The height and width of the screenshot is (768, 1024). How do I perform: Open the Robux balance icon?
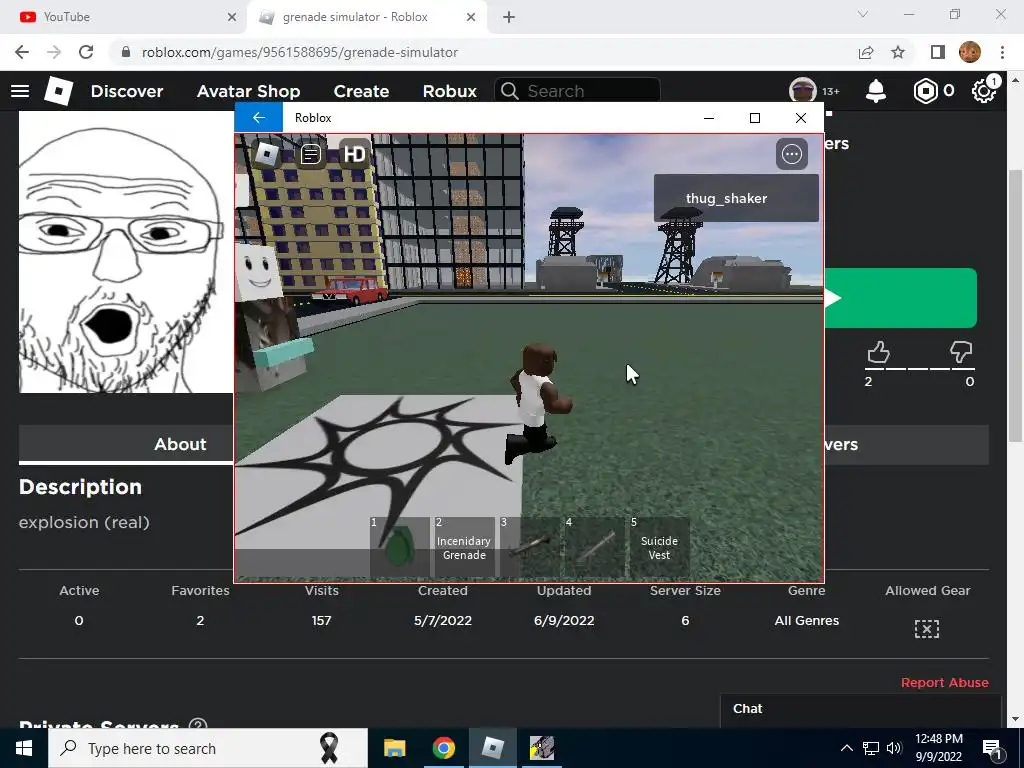click(x=925, y=91)
